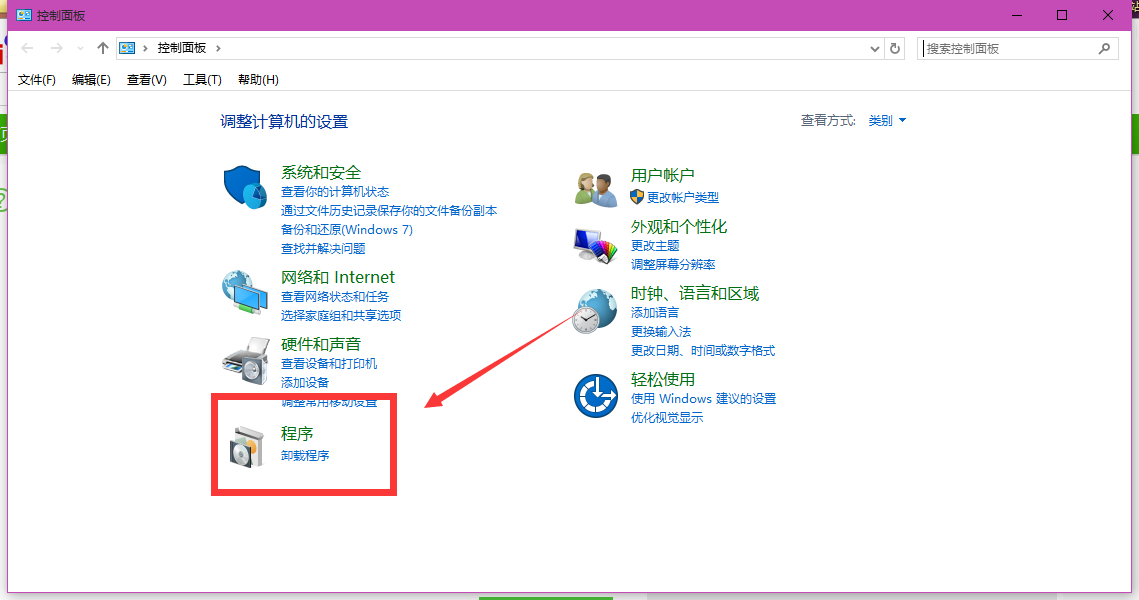Open the 查看(V) menu
The image size is (1139, 600).
coord(146,80)
